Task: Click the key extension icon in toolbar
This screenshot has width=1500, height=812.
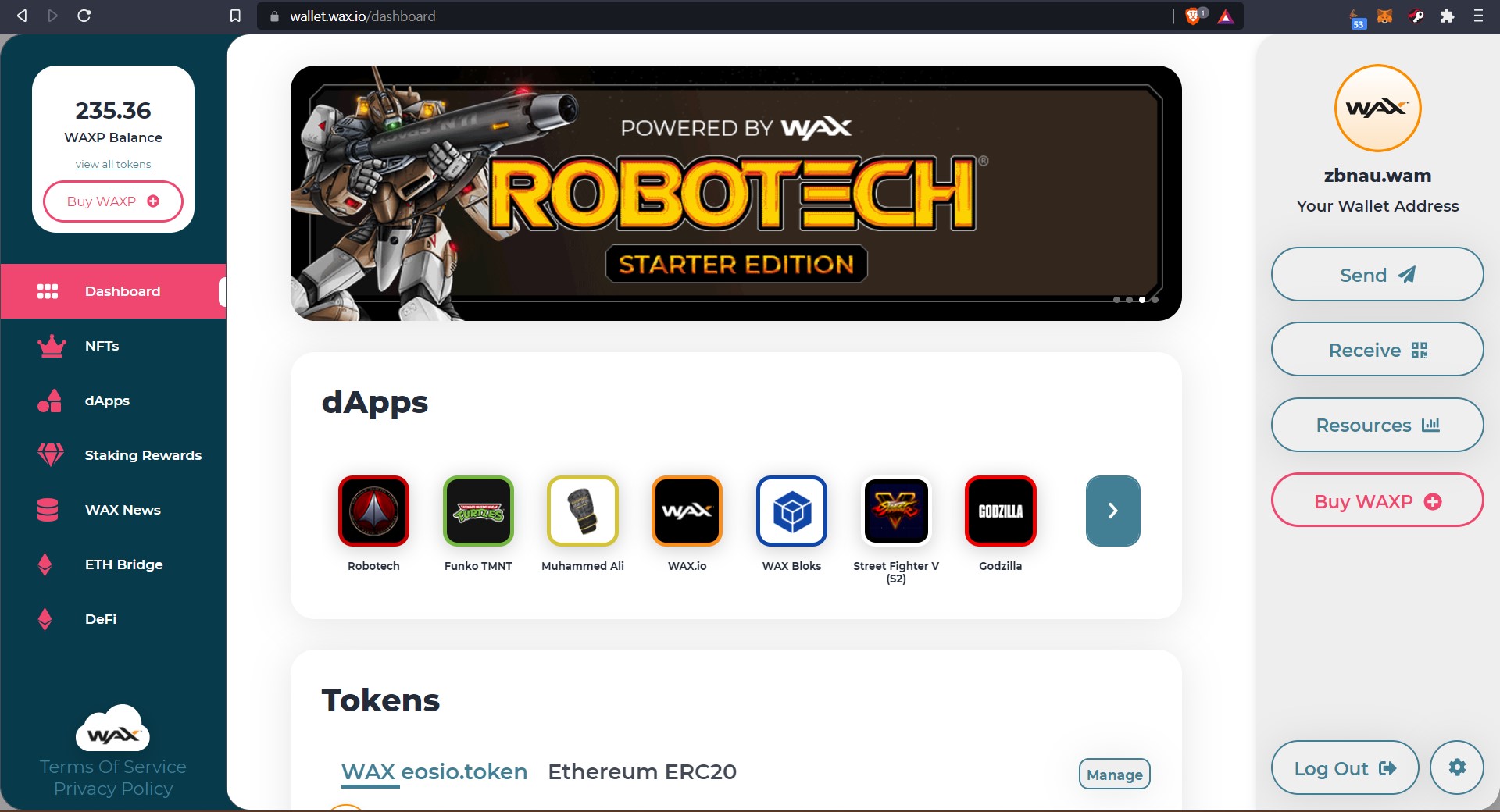Action: pyautogui.click(x=1416, y=16)
